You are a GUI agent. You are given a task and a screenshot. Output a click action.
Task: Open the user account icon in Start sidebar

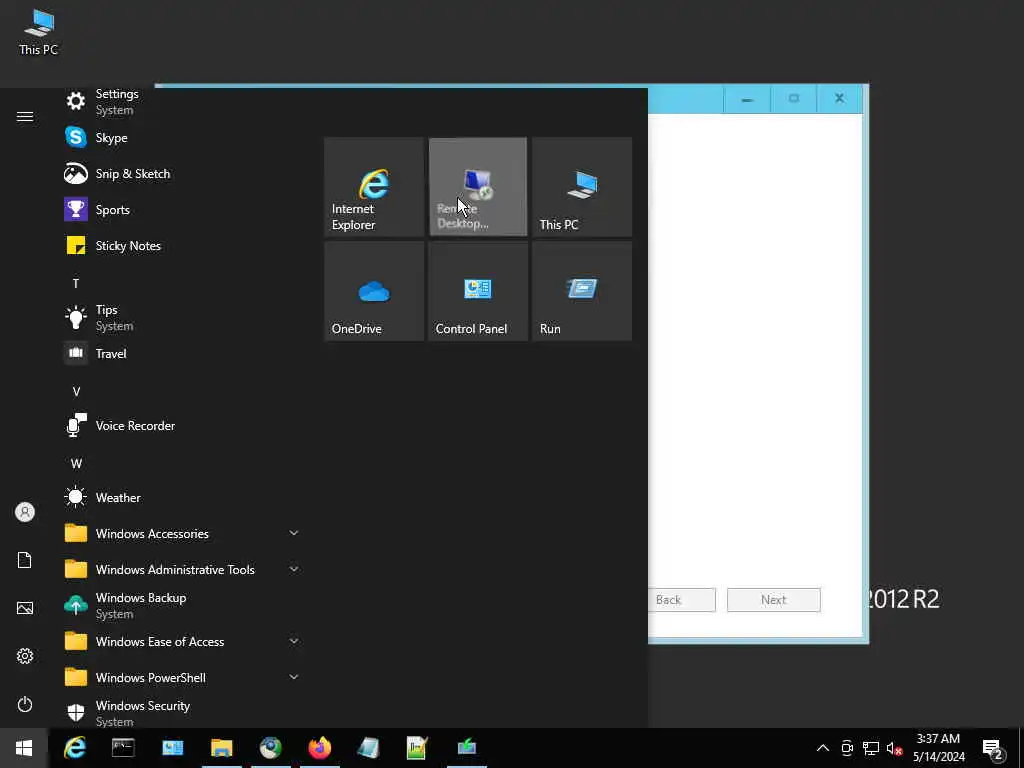pyautogui.click(x=25, y=512)
